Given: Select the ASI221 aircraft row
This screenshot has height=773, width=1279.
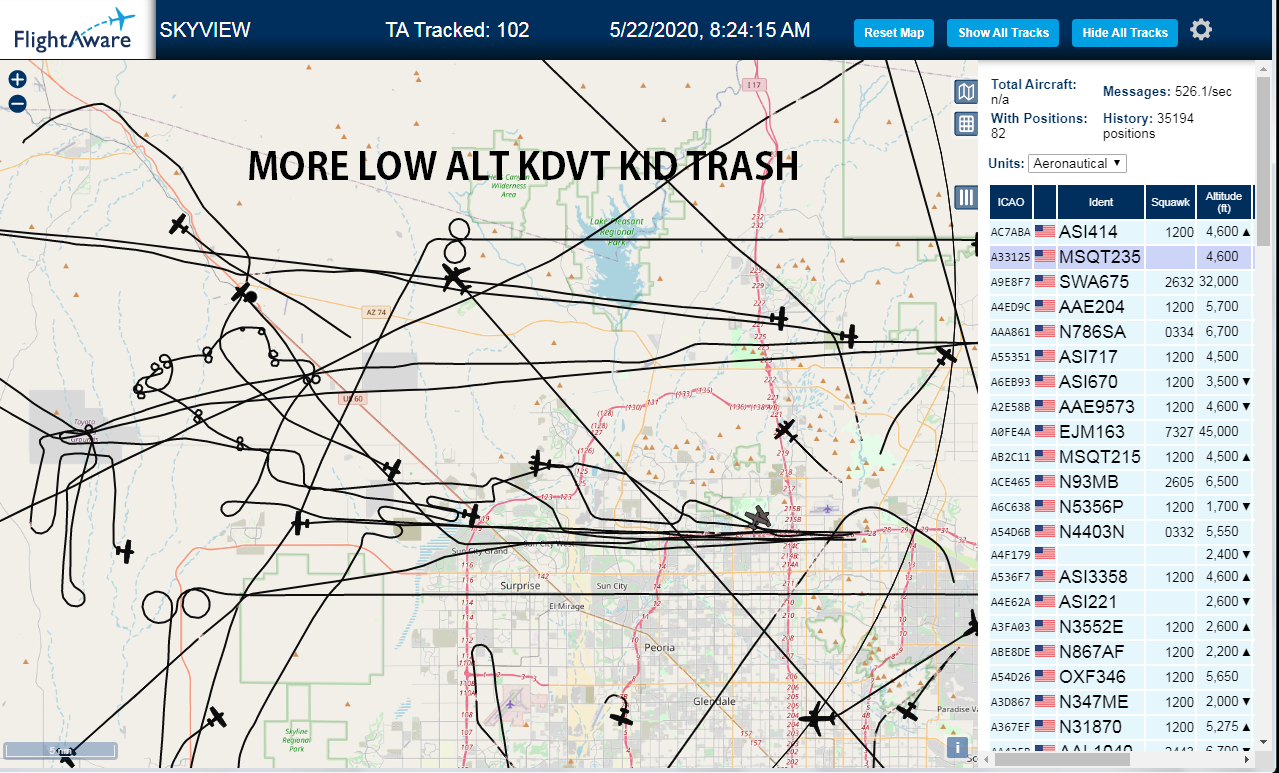Looking at the screenshot, I should [x=1121, y=602].
